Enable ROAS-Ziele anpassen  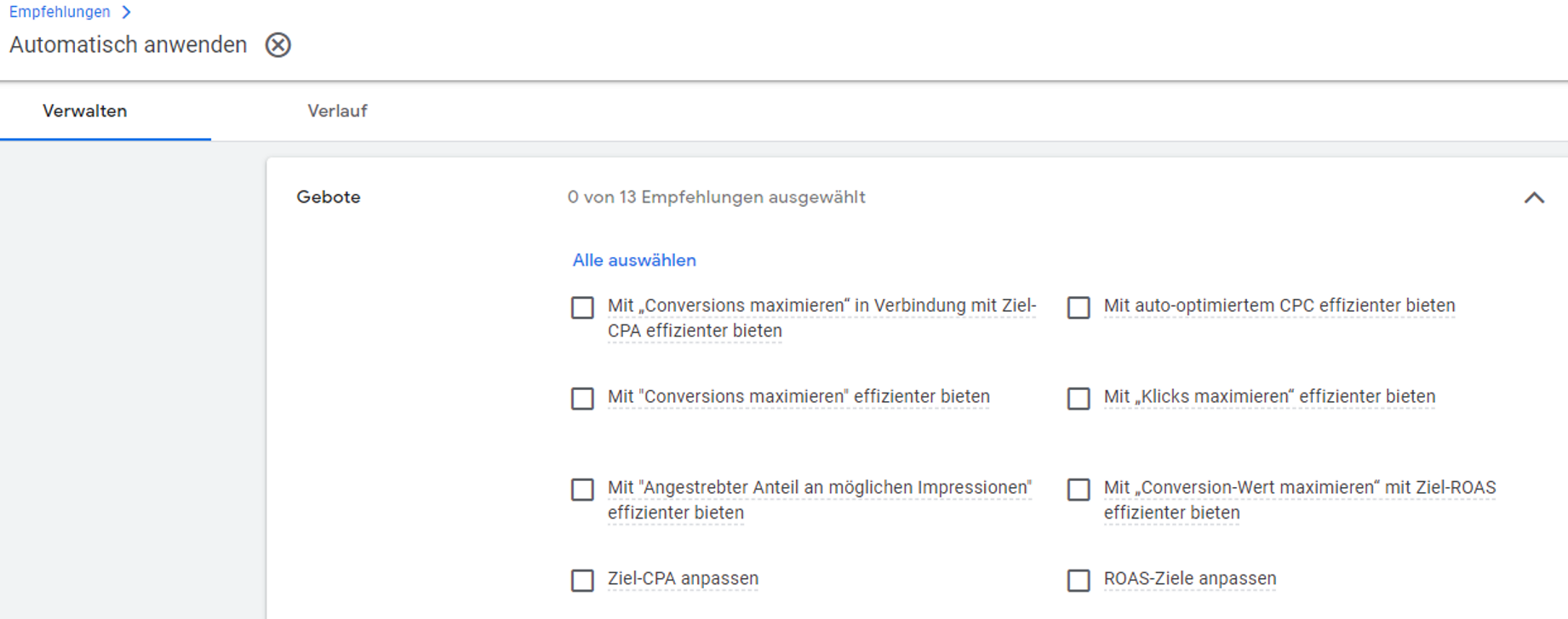pyautogui.click(x=1077, y=581)
